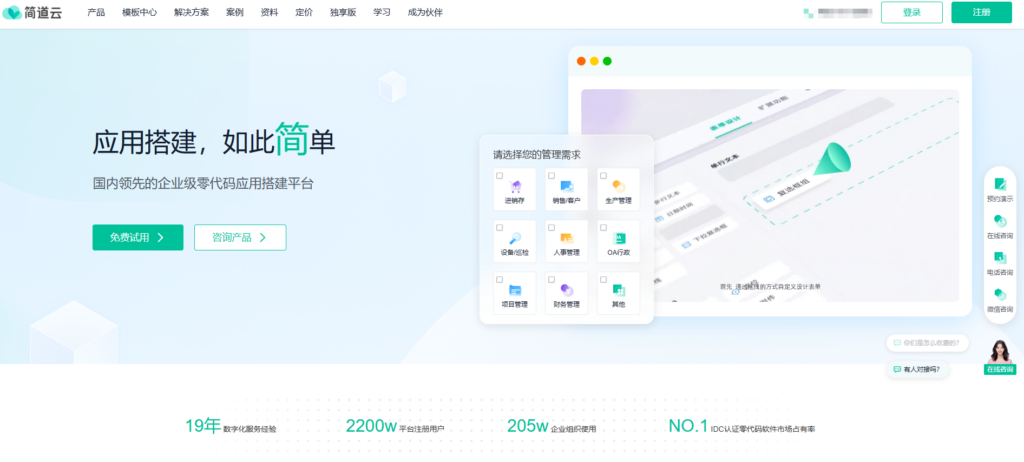Click the 生产管理 icon
The image size is (1024, 462).
click(618, 186)
